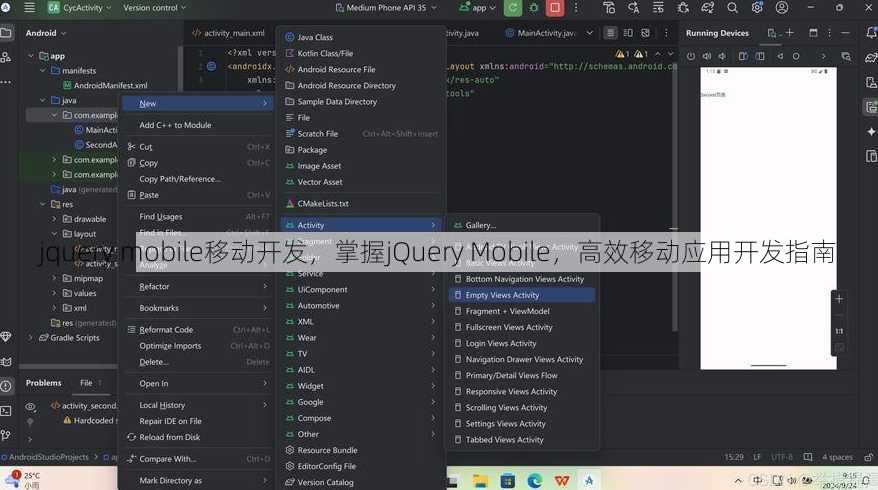Rotate emulator right

pos(760,56)
